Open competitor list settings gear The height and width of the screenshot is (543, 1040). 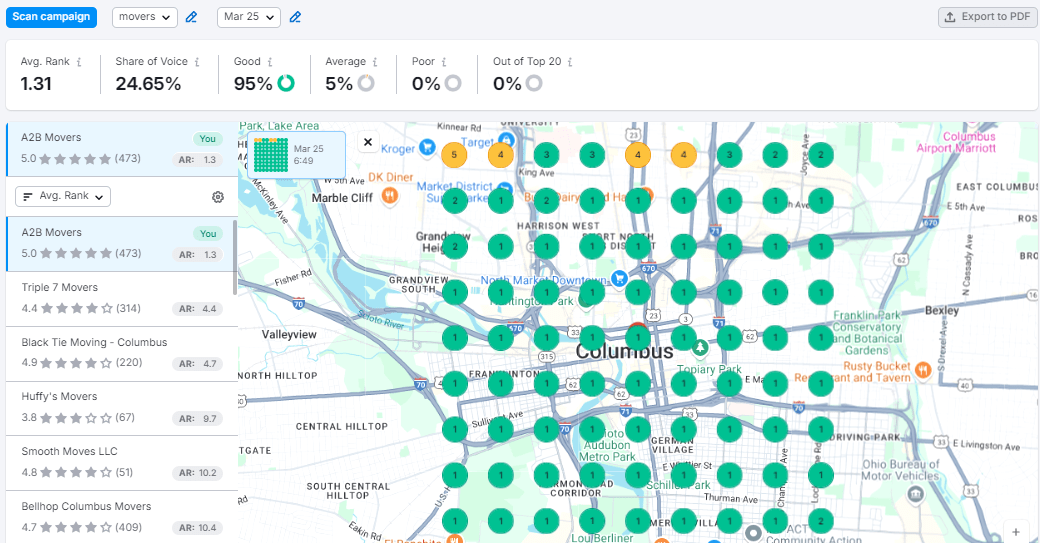(218, 197)
